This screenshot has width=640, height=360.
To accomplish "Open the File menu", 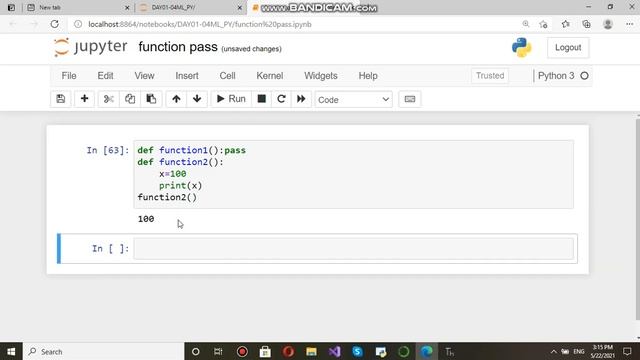I will click(x=69, y=76).
